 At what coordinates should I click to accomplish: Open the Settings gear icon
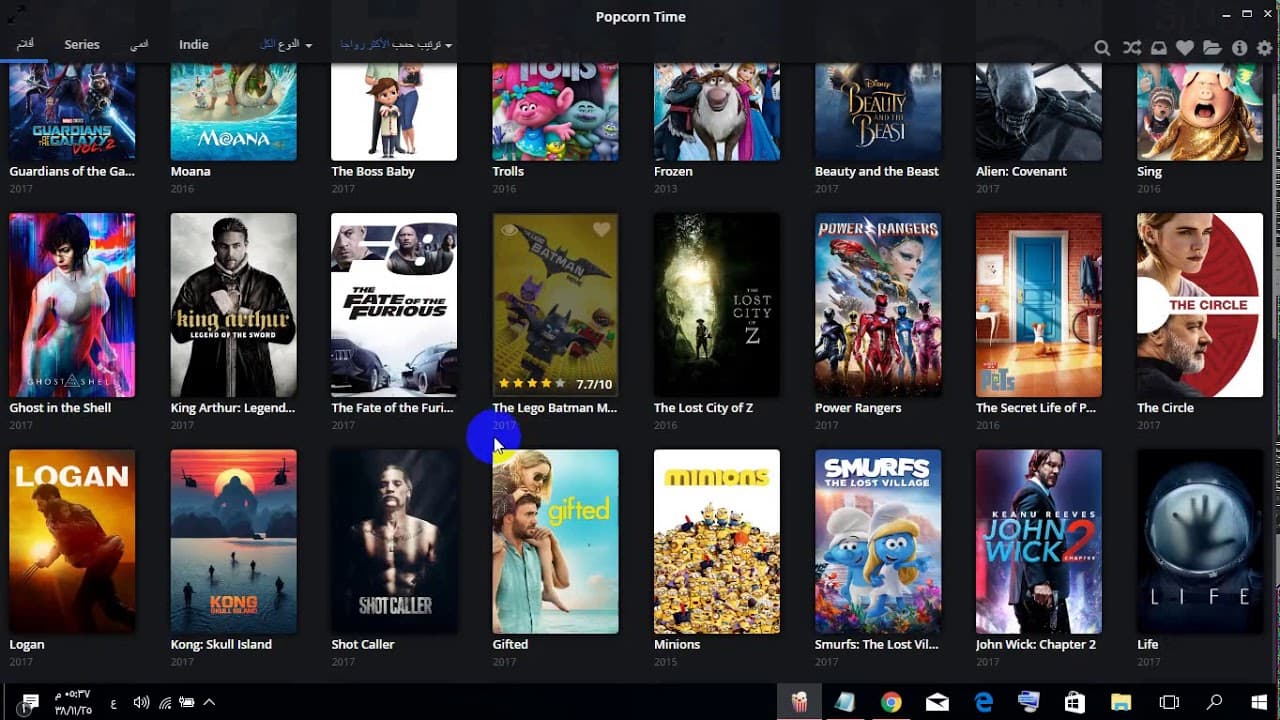(x=1265, y=48)
